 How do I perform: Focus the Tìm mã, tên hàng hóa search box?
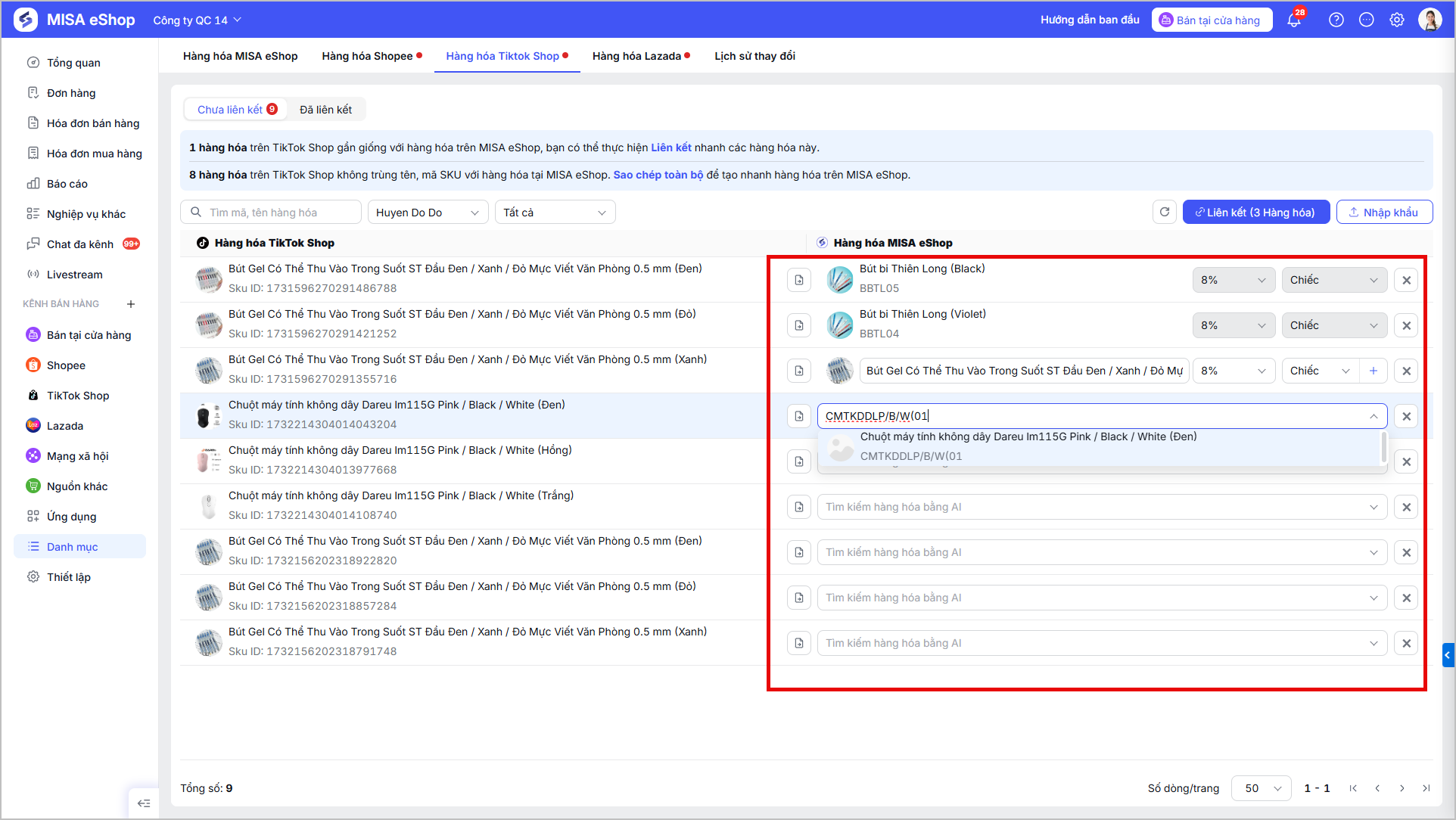click(x=271, y=213)
